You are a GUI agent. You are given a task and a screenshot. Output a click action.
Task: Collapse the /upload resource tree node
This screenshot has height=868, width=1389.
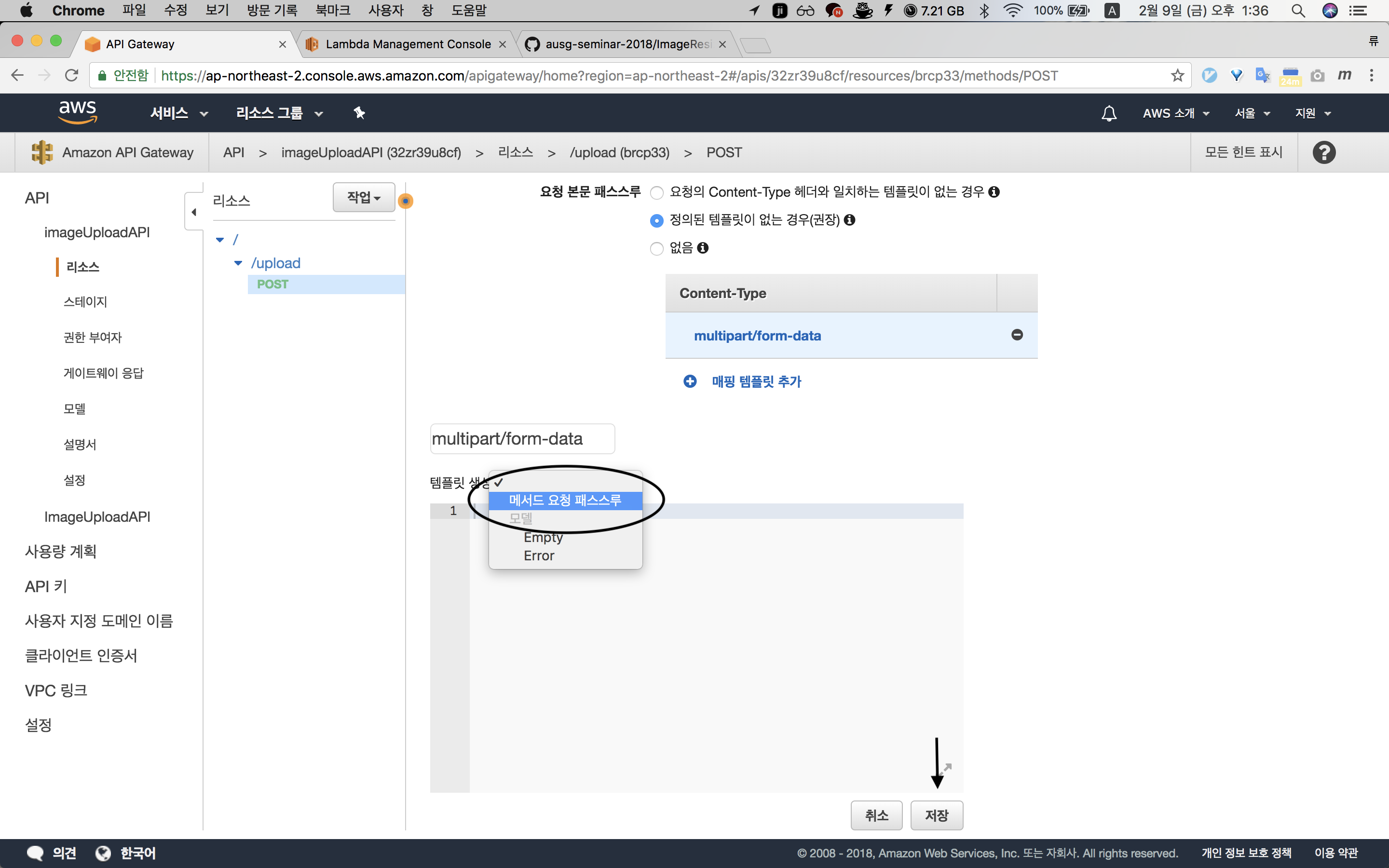[238, 263]
